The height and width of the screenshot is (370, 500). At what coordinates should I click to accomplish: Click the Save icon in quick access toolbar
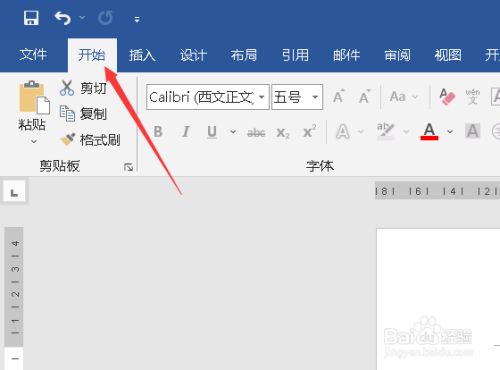(31, 18)
